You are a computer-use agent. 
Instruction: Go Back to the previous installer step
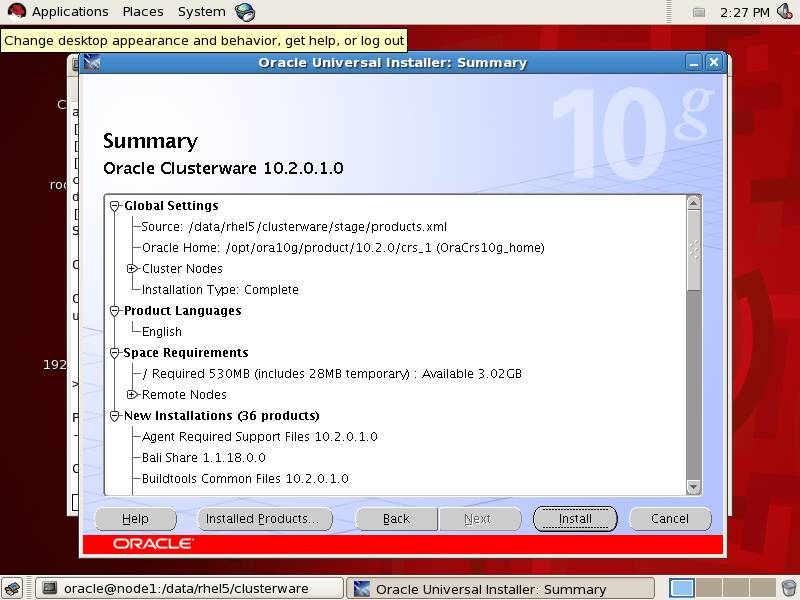click(x=396, y=519)
